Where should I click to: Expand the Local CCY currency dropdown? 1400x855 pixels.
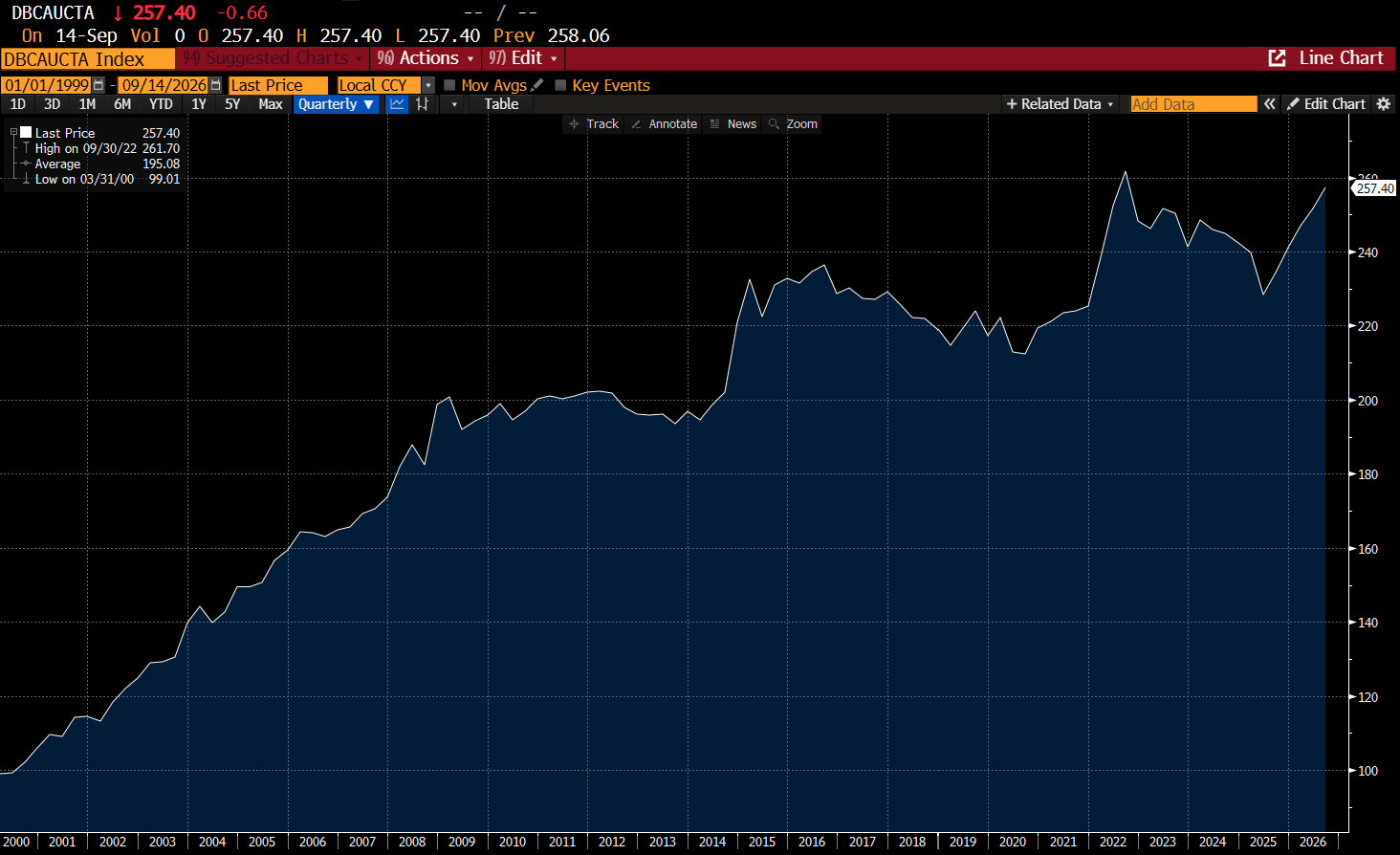click(x=428, y=85)
